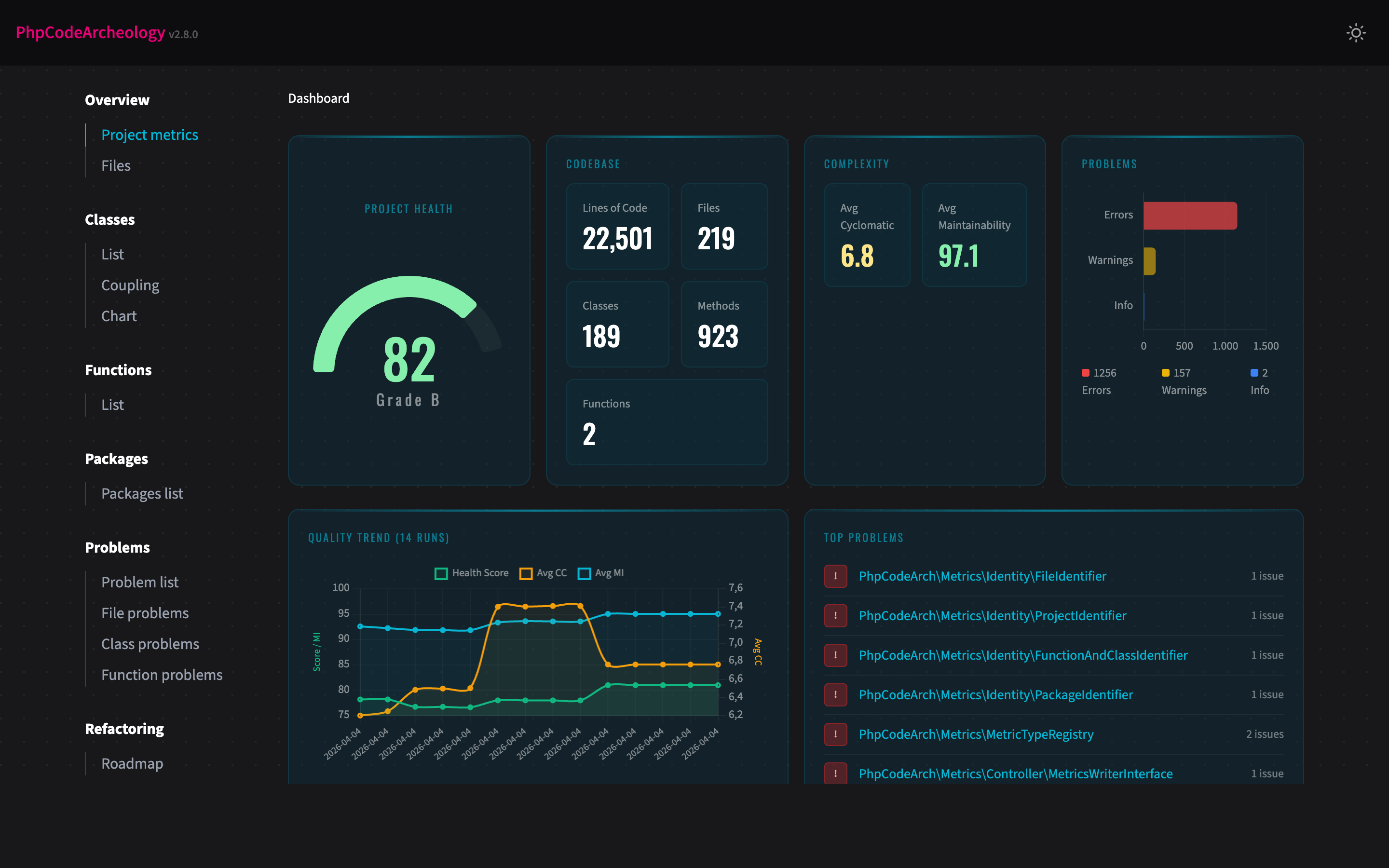Click the red Errors legend square in Problems panel
The height and width of the screenshot is (868, 1389).
(x=1085, y=372)
